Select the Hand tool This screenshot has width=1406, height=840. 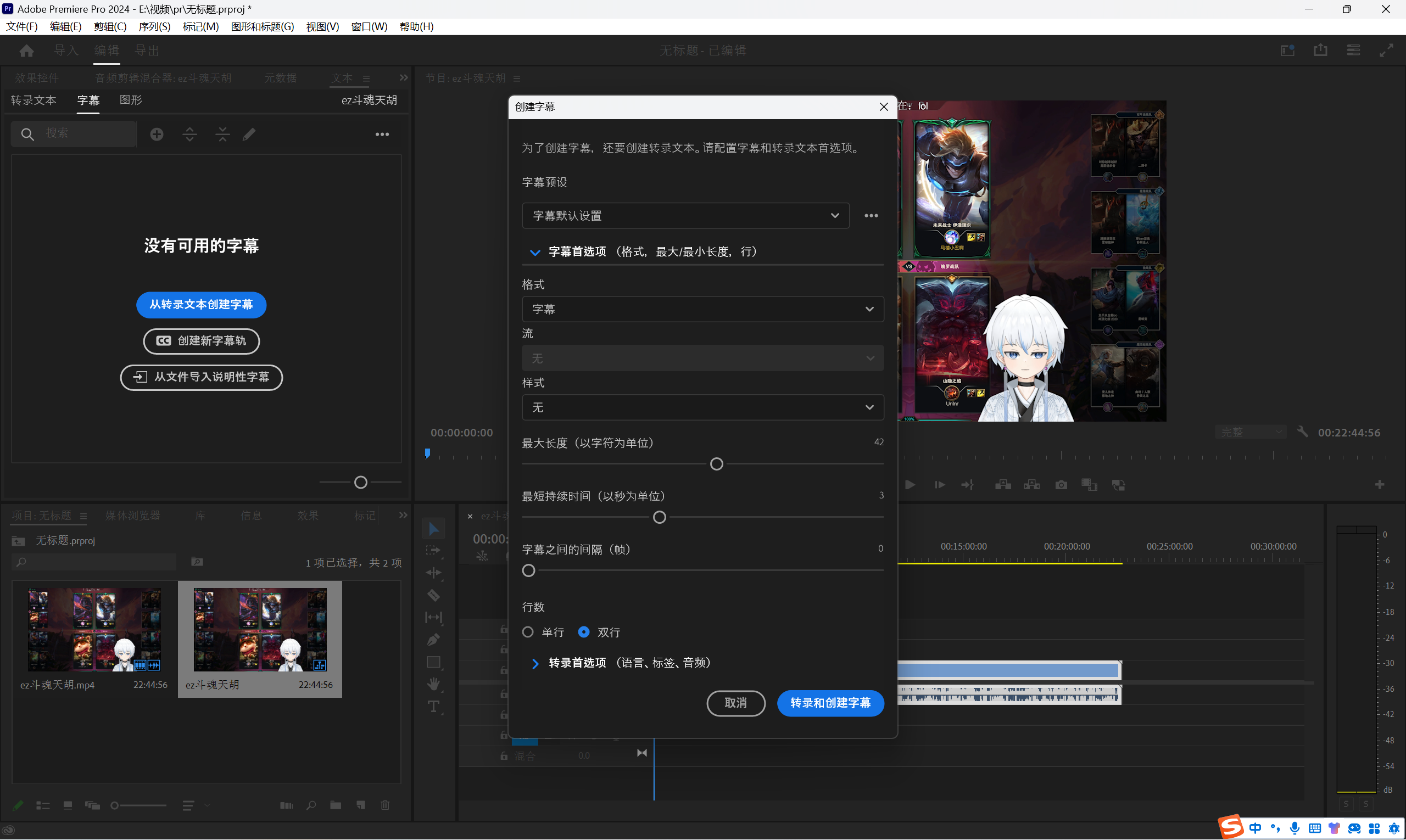pos(433,684)
